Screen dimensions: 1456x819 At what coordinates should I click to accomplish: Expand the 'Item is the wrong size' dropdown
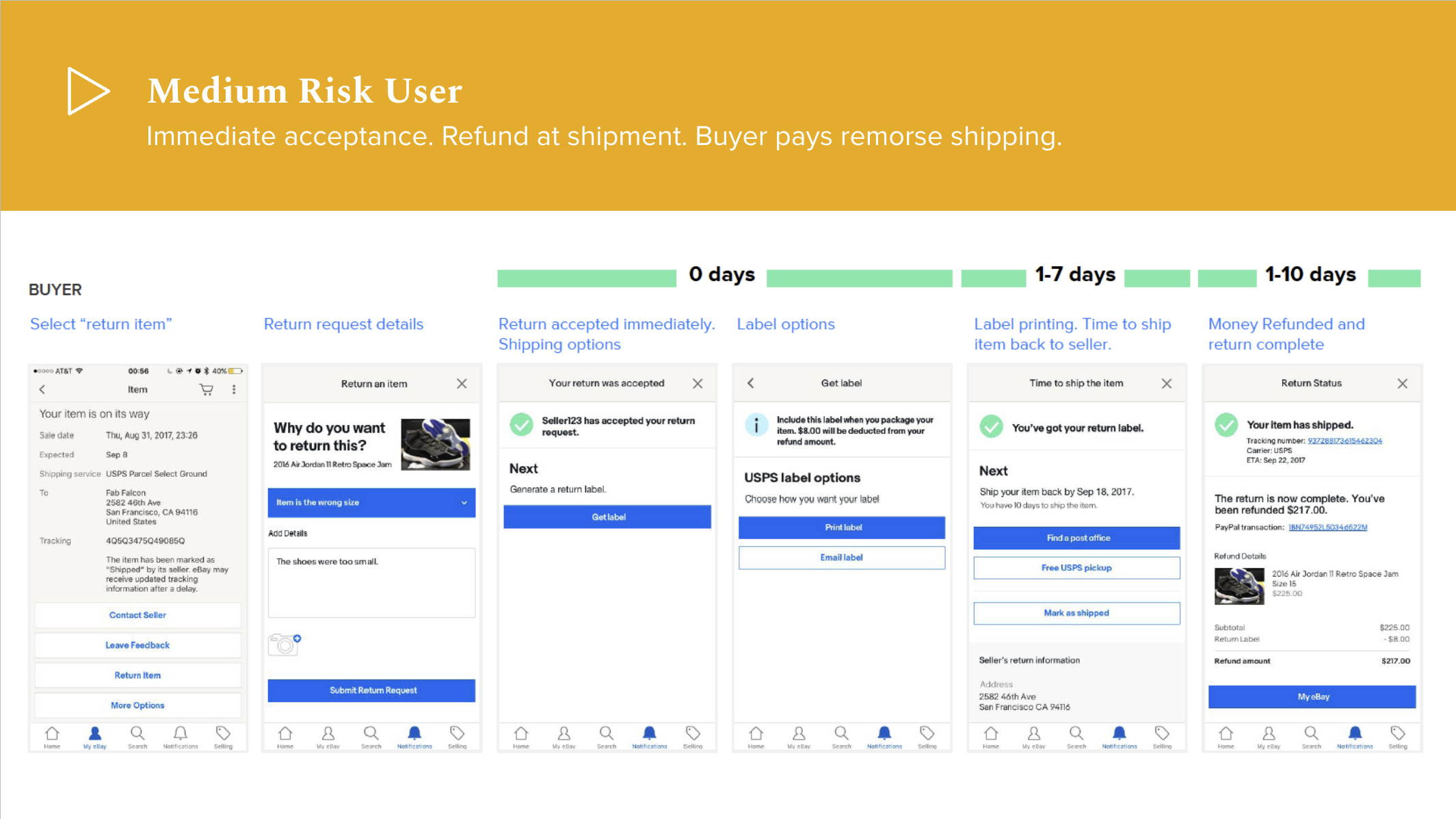[371, 502]
